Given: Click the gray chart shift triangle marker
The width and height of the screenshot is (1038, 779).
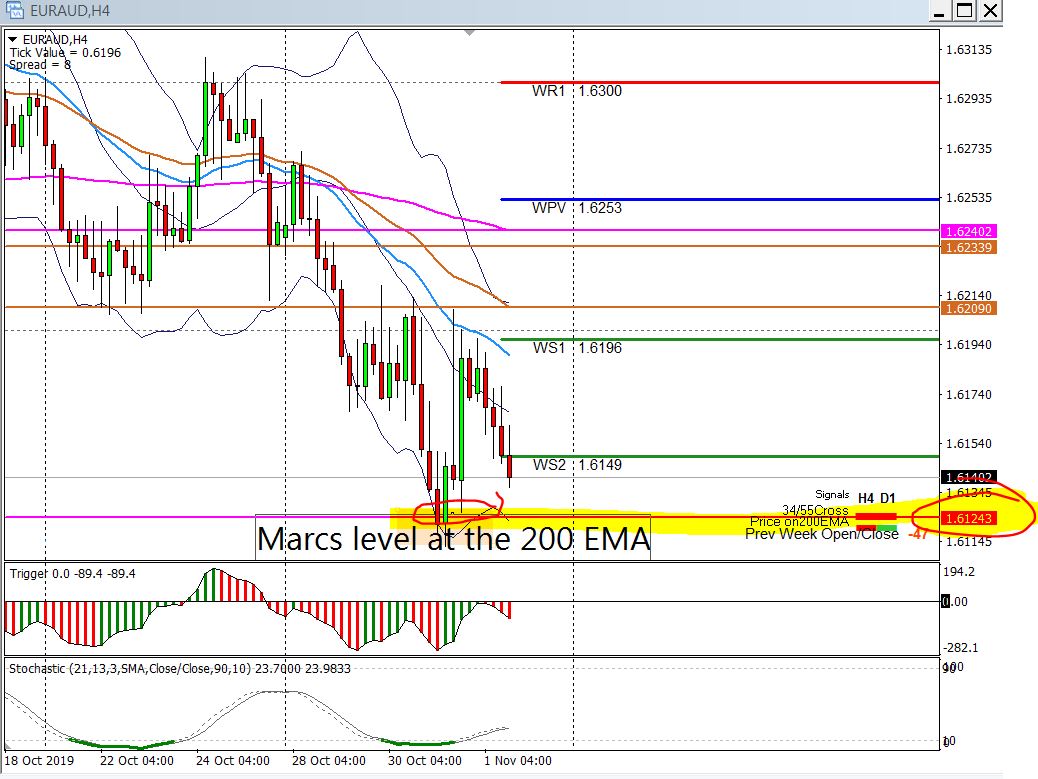Looking at the screenshot, I should pyautogui.click(x=470, y=33).
